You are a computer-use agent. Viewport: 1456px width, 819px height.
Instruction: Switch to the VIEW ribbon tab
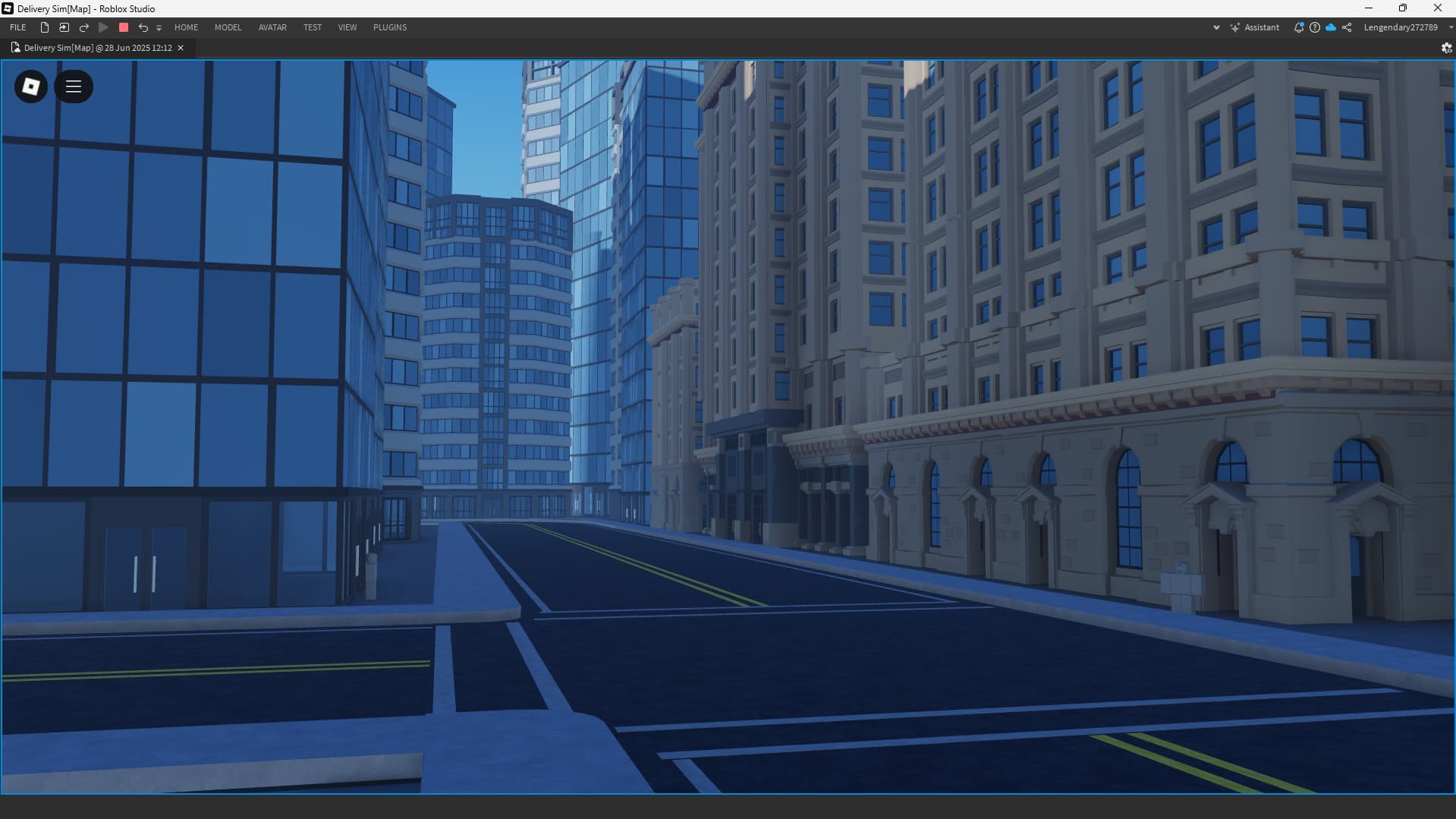347,27
